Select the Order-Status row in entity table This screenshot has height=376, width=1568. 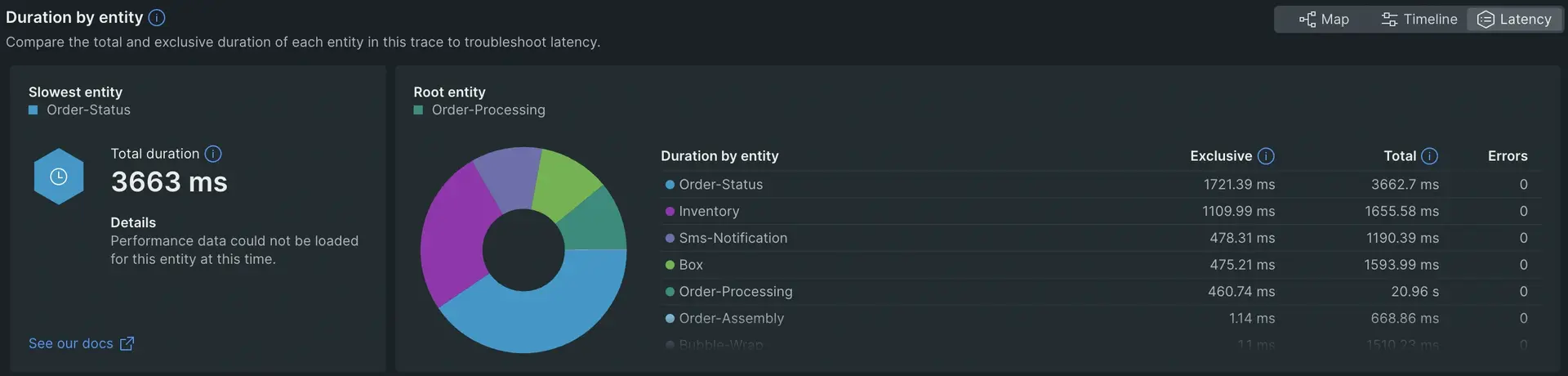coord(720,185)
